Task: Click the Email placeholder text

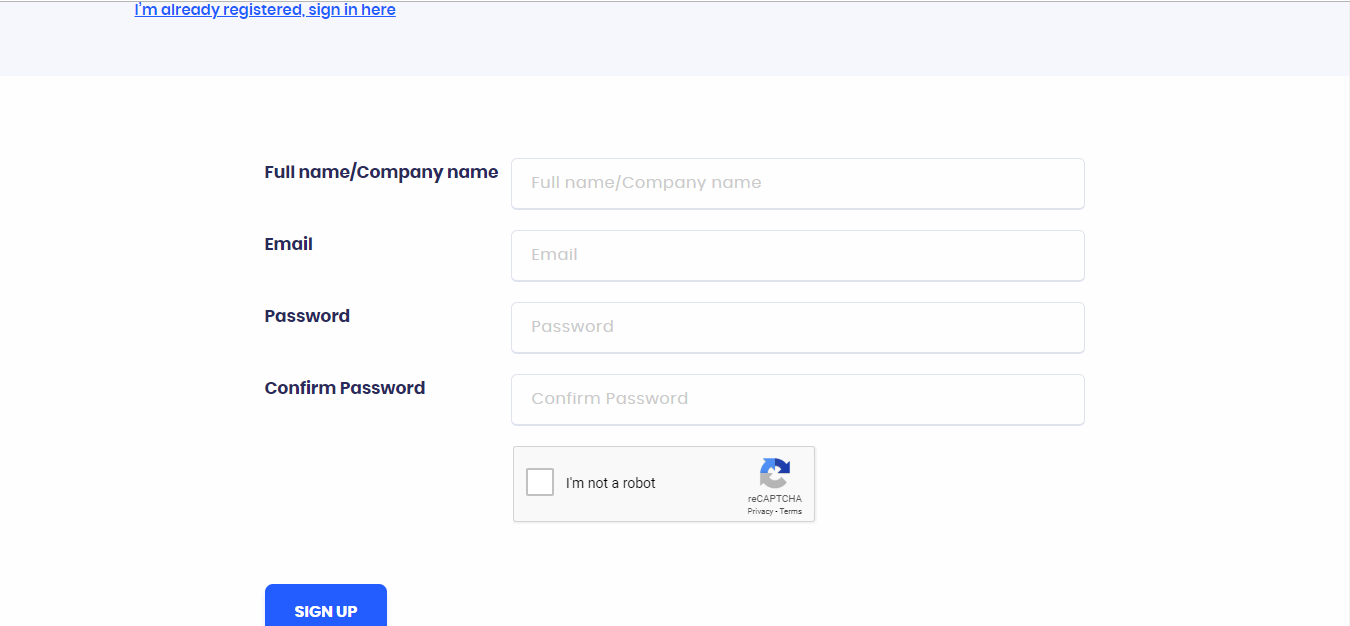Action: point(555,254)
